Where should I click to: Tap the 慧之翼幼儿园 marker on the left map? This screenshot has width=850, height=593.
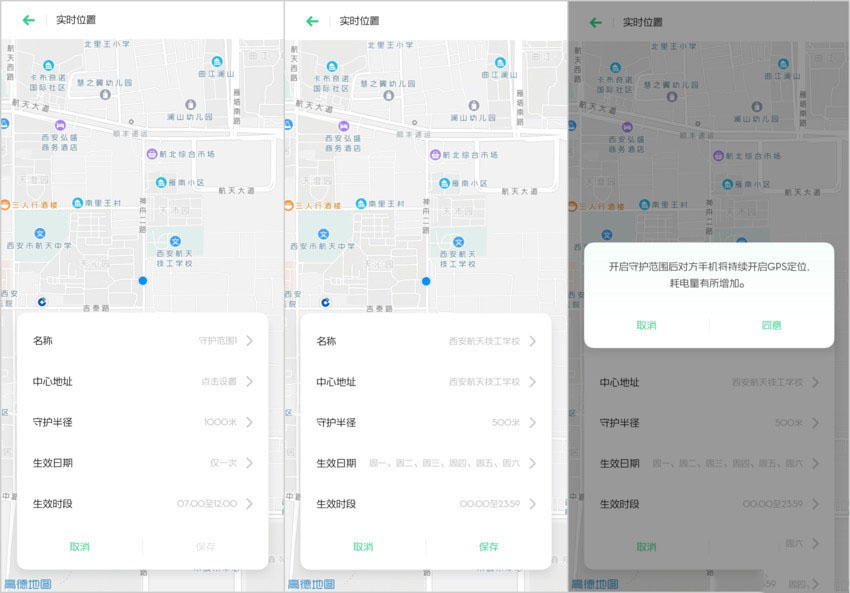coord(105,95)
